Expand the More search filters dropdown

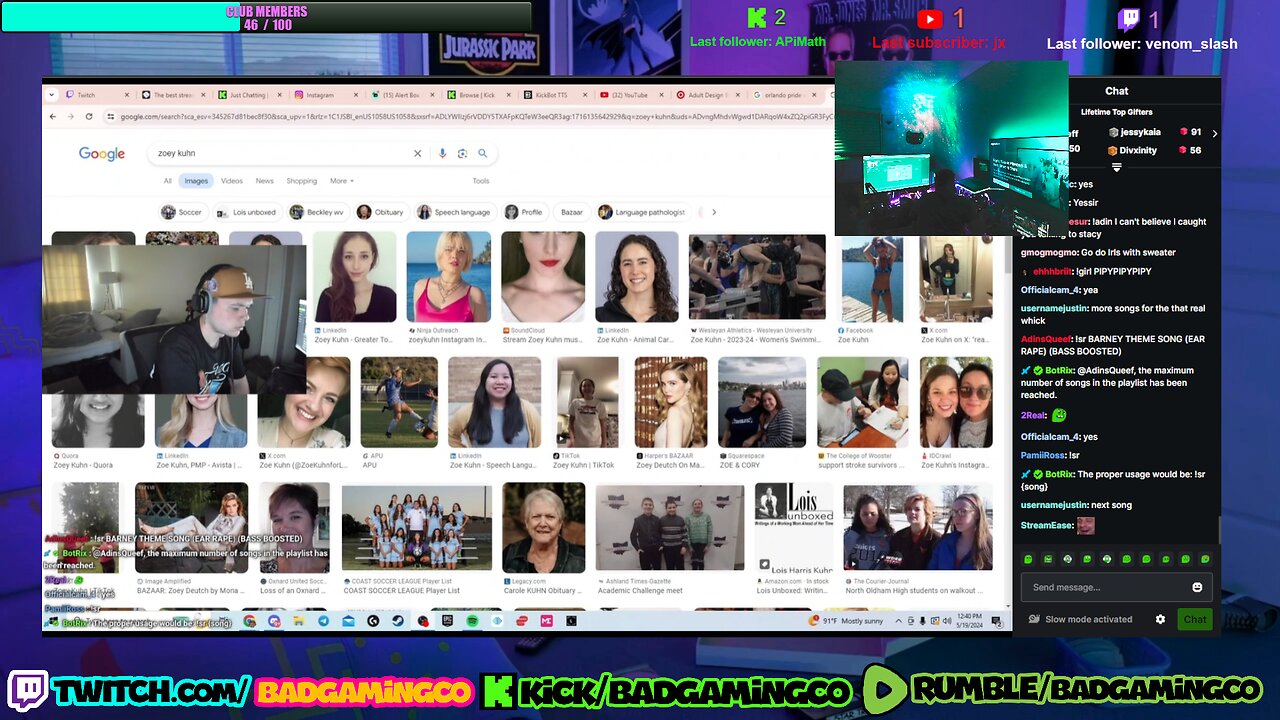(x=341, y=181)
